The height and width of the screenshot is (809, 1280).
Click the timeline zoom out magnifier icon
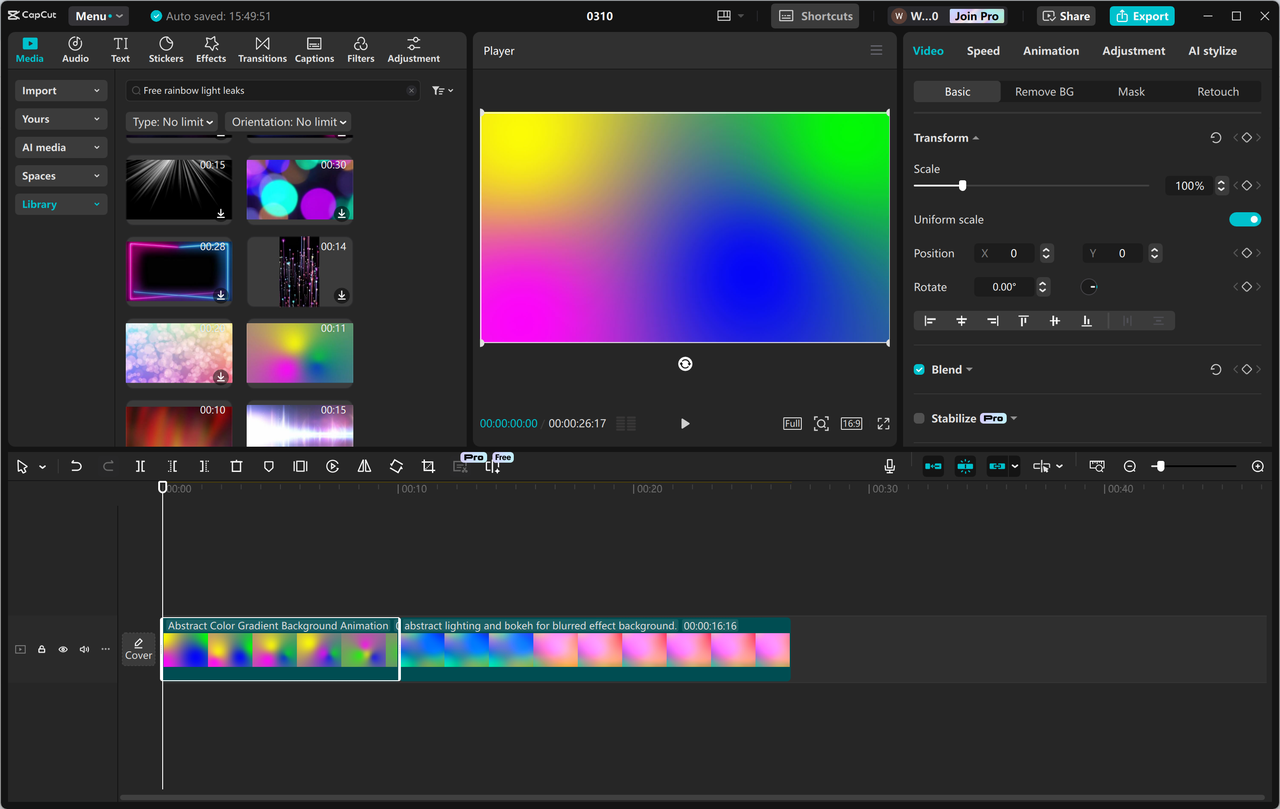tap(1130, 466)
